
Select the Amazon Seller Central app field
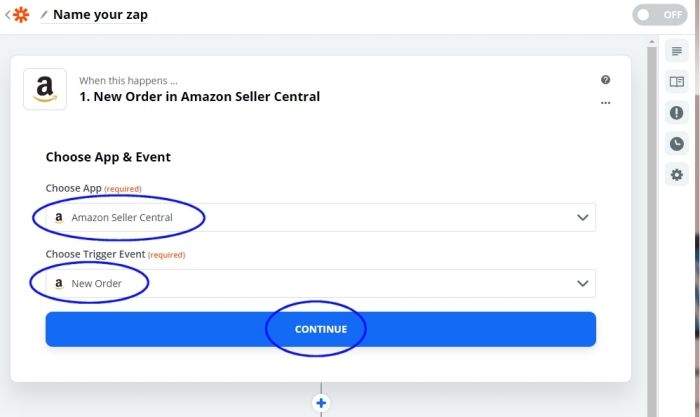tap(321, 217)
